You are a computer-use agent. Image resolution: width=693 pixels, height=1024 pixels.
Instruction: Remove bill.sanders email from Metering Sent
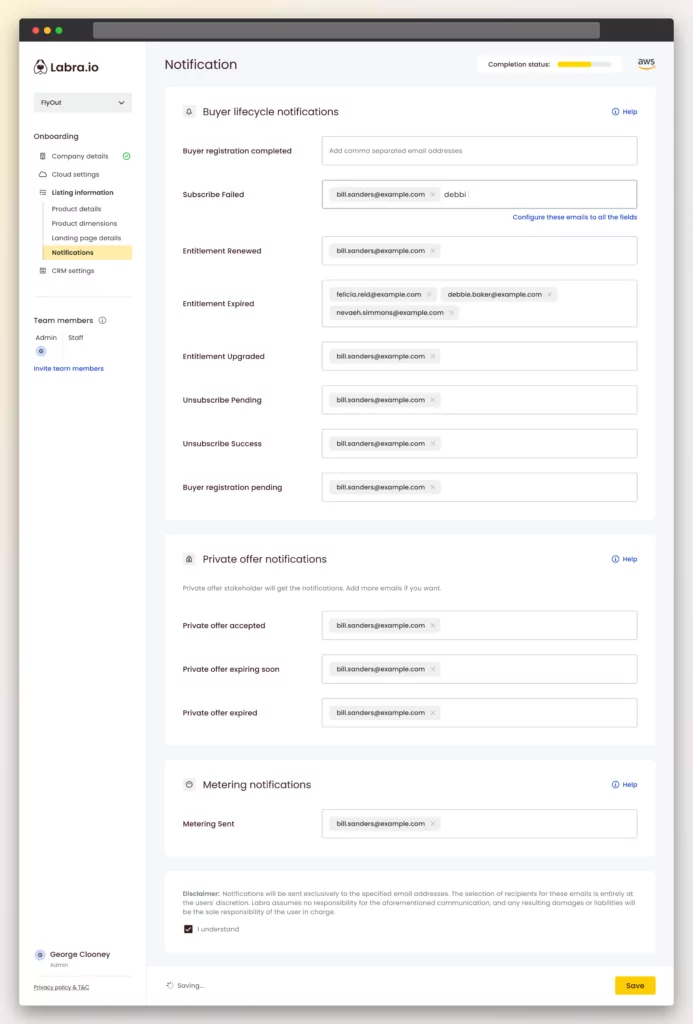click(x=432, y=824)
